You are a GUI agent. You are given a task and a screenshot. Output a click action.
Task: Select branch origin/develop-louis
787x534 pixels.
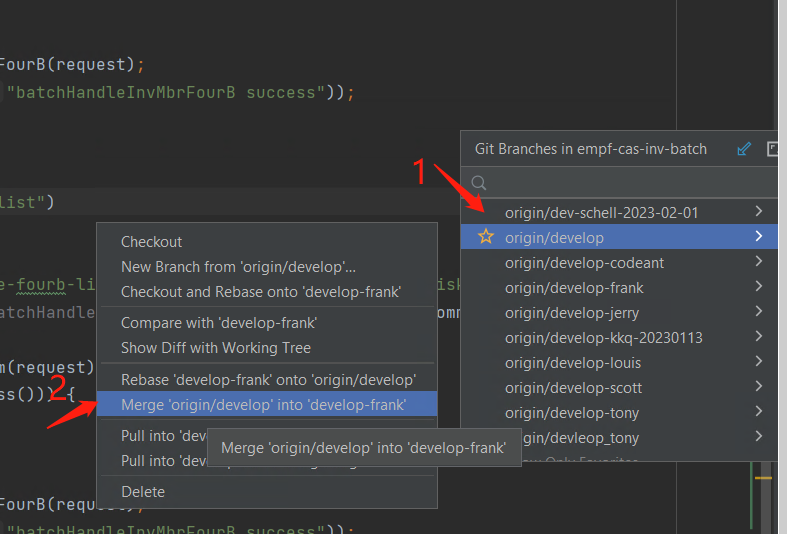point(619,362)
